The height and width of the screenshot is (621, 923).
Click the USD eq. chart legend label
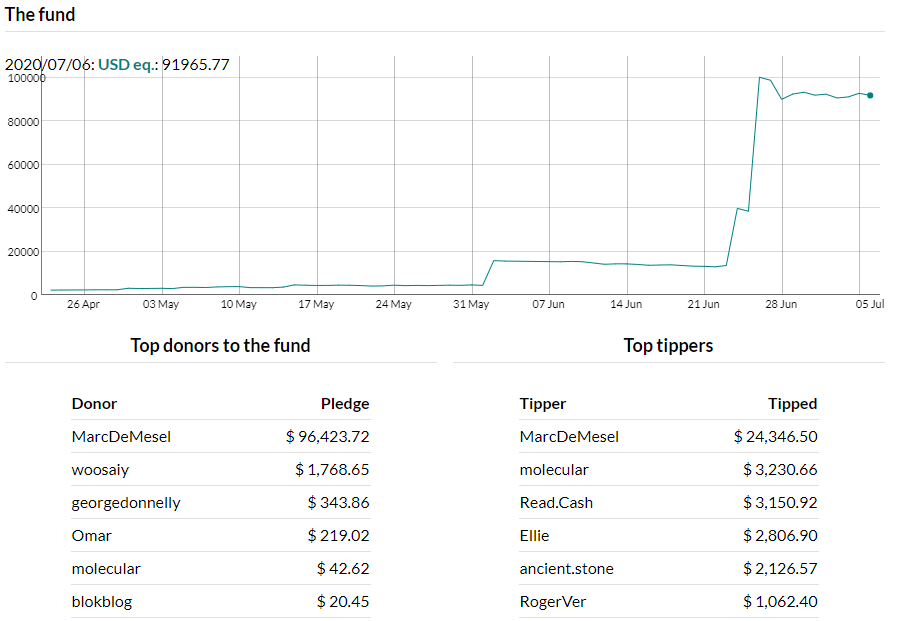point(128,64)
